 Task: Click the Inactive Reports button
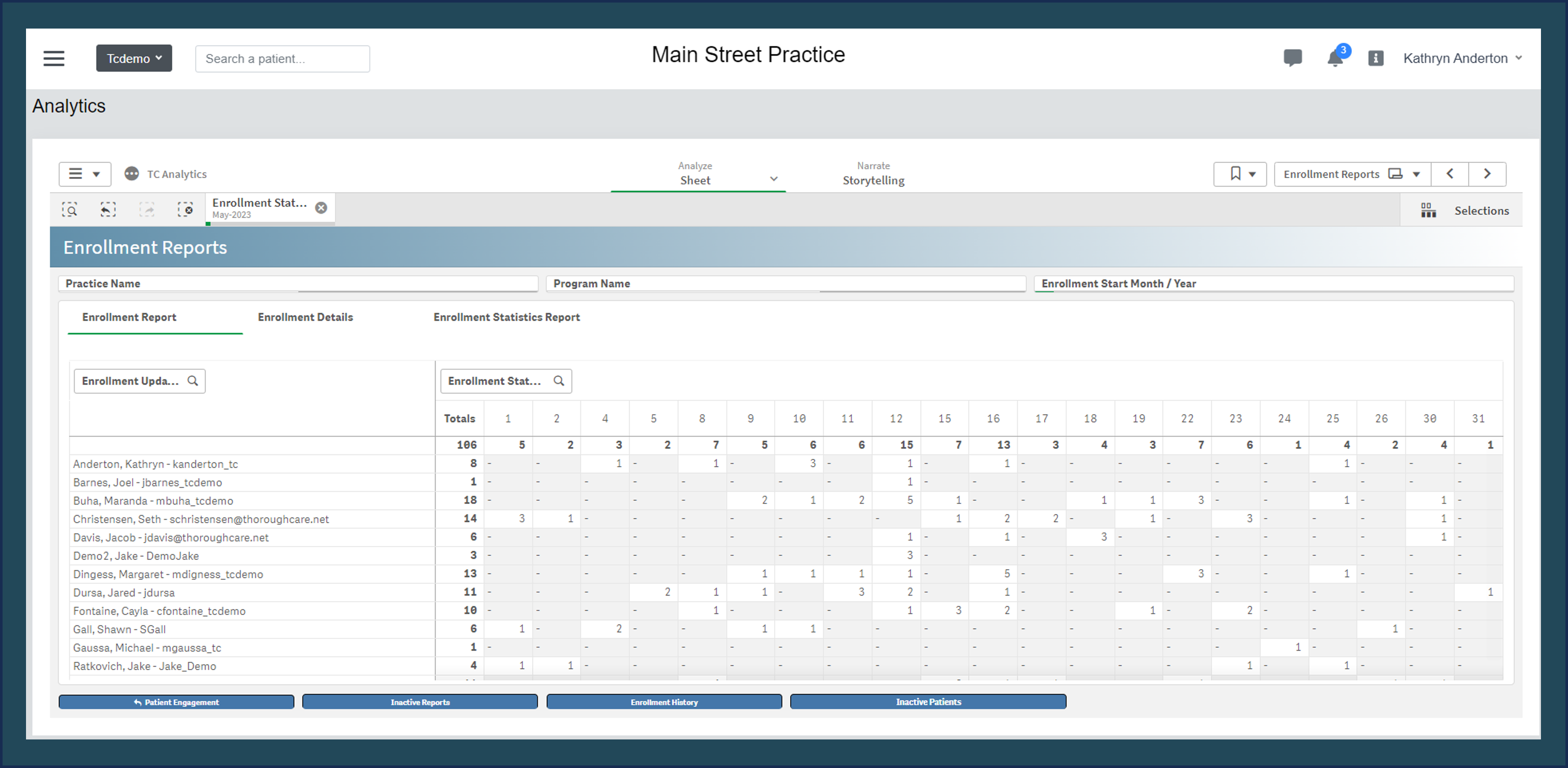point(420,702)
